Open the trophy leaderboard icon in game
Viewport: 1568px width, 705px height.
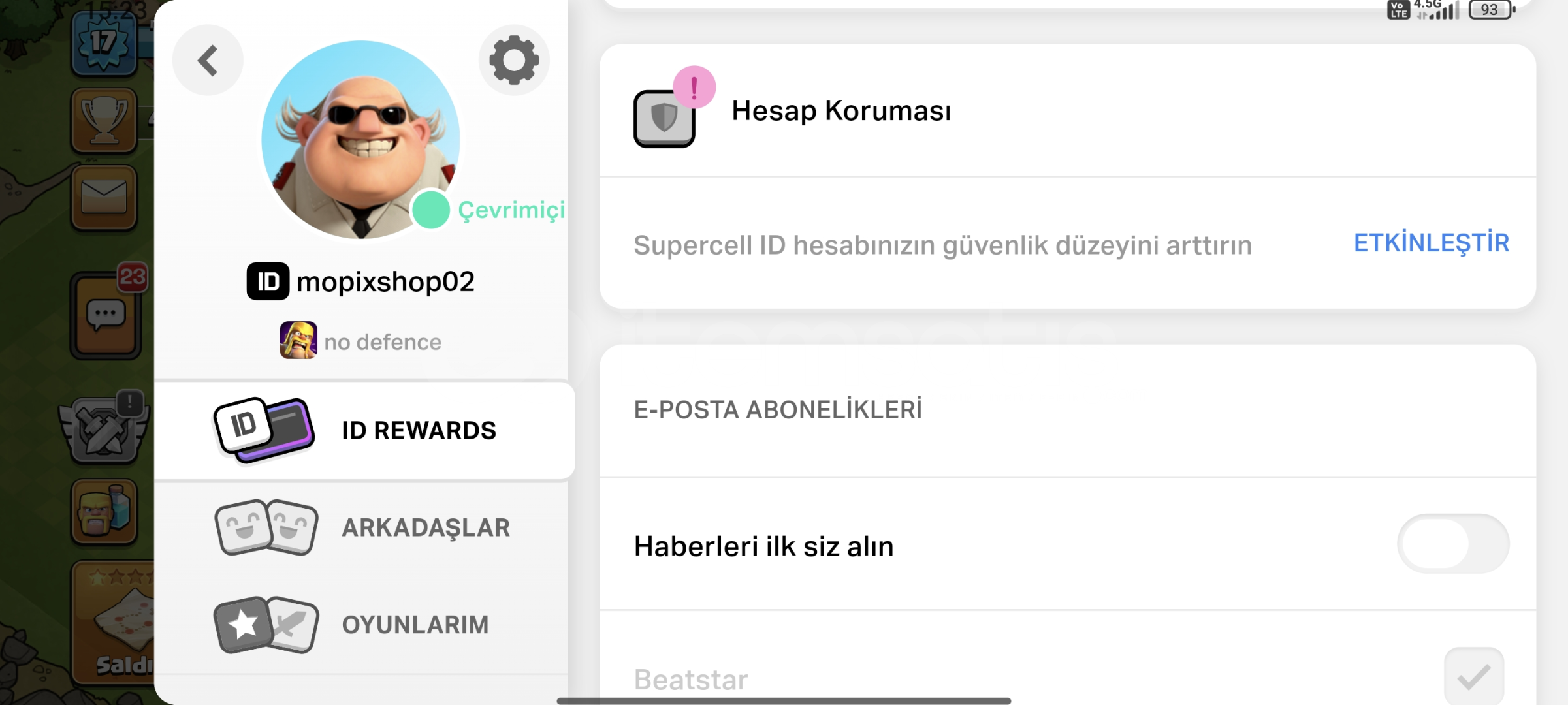coord(104,121)
